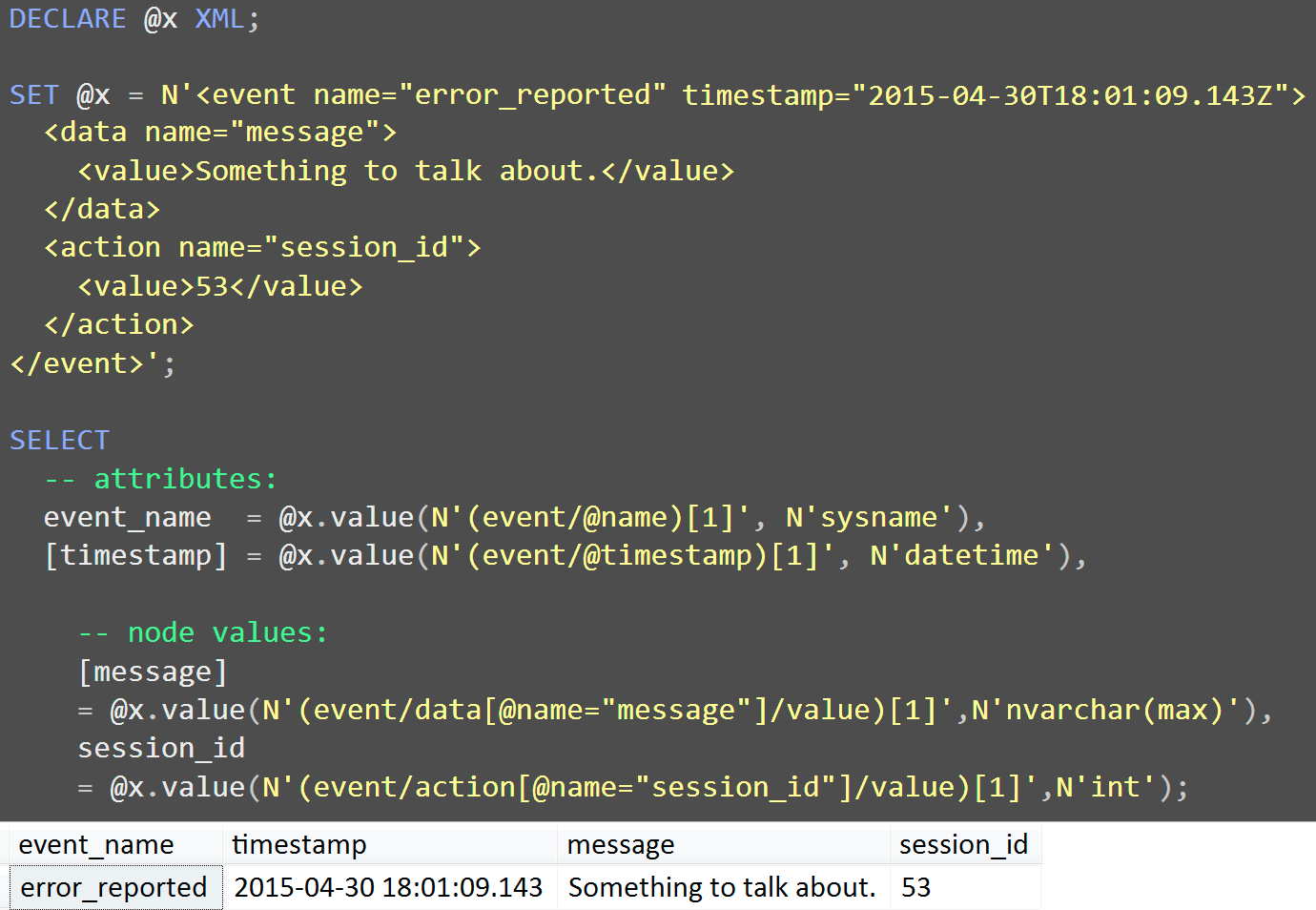This screenshot has height=910, width=1316.
Task: Select the message column header
Action: (x=621, y=844)
